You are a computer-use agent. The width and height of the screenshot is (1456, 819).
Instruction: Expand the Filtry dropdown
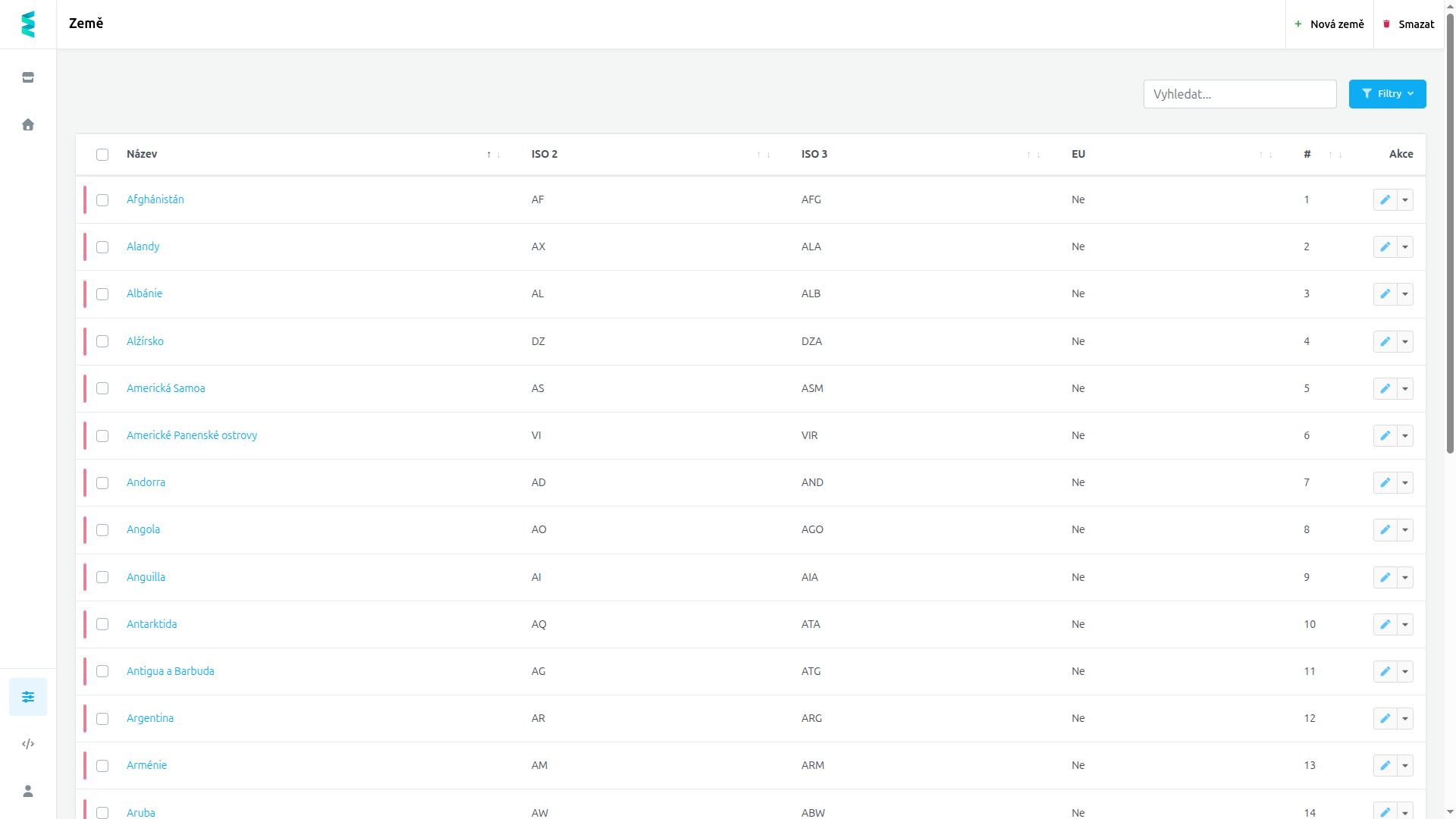tap(1387, 94)
